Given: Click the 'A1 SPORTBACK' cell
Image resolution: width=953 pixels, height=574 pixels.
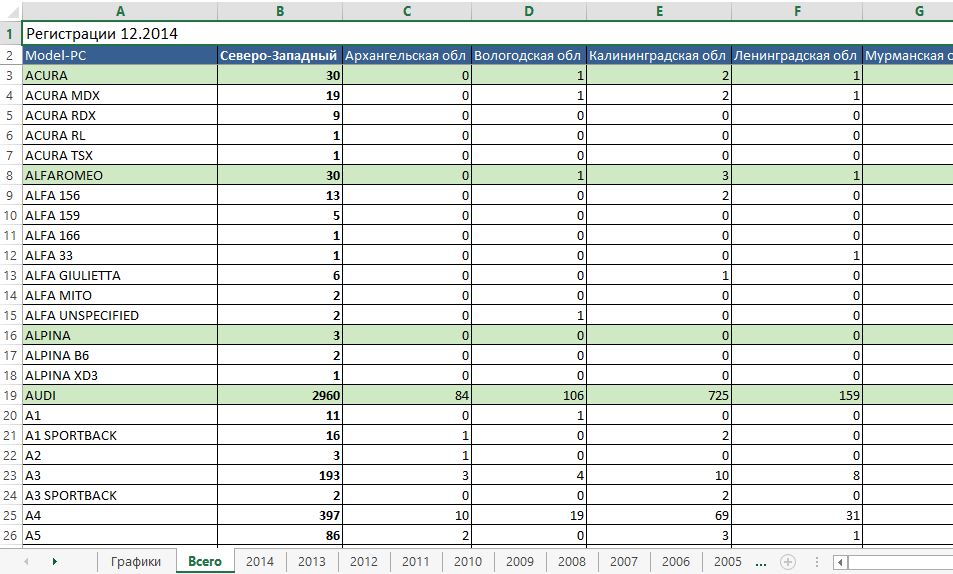Looking at the screenshot, I should pos(120,435).
